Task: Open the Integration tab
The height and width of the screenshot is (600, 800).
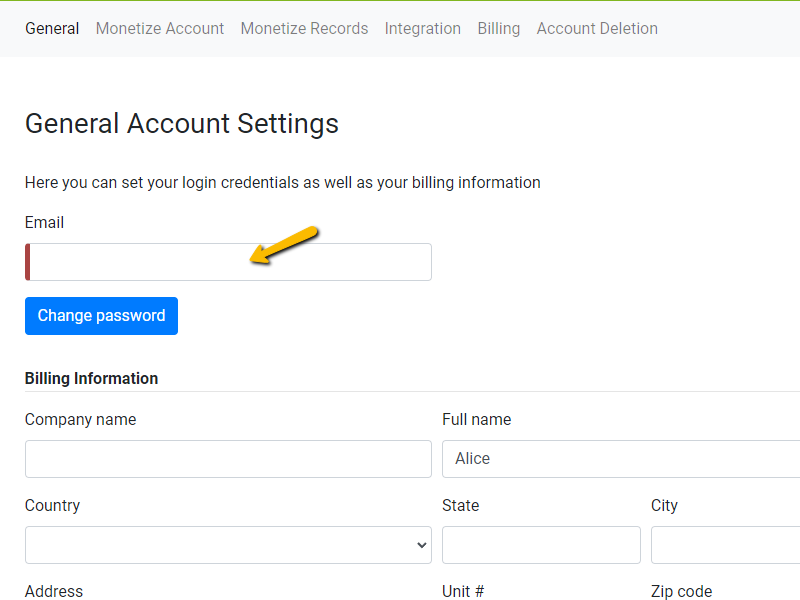Action: [x=422, y=28]
